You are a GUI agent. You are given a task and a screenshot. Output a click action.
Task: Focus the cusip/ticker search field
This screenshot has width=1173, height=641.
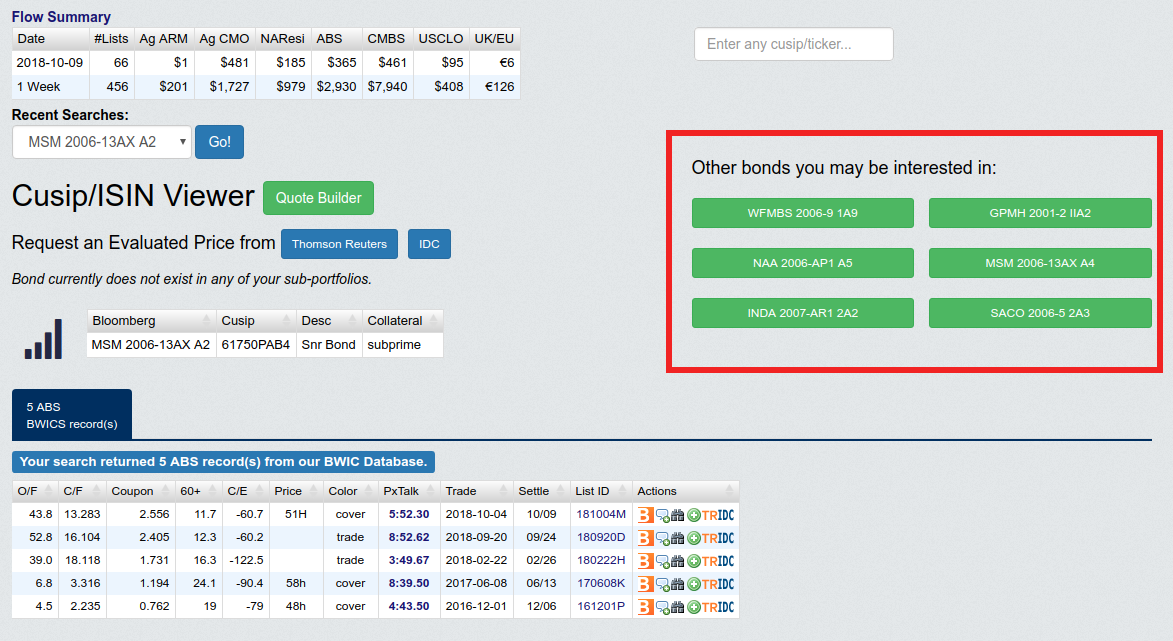pyautogui.click(x=793, y=44)
